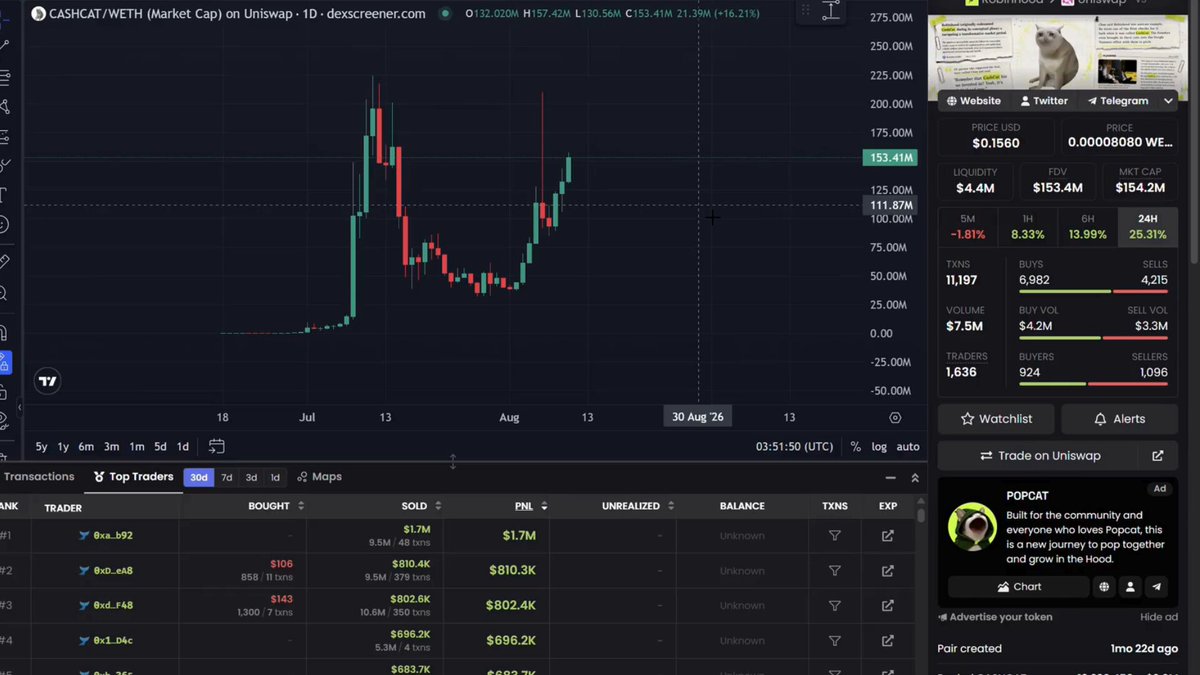Open the Top Traders tab
Image resolution: width=1200 pixels, height=675 pixels.
[x=134, y=477]
